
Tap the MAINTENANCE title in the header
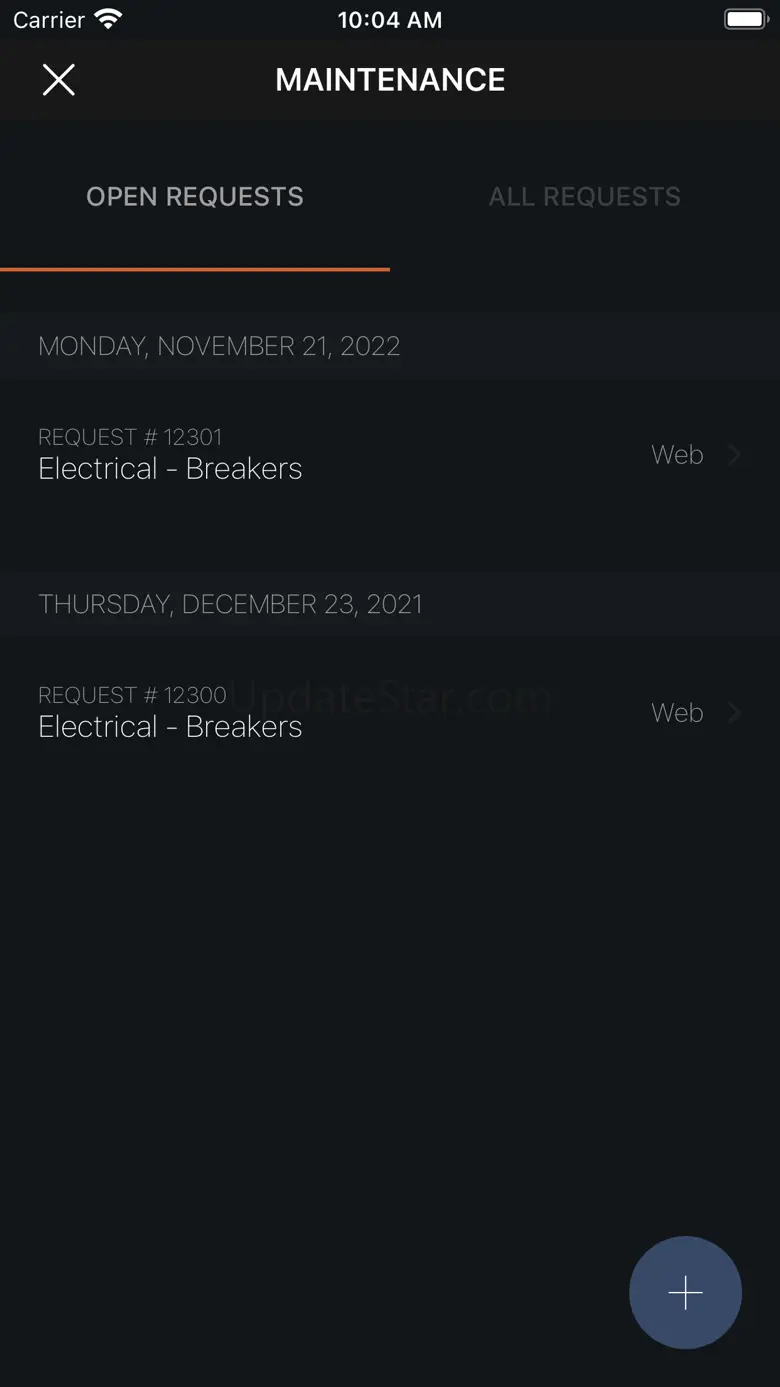click(390, 80)
